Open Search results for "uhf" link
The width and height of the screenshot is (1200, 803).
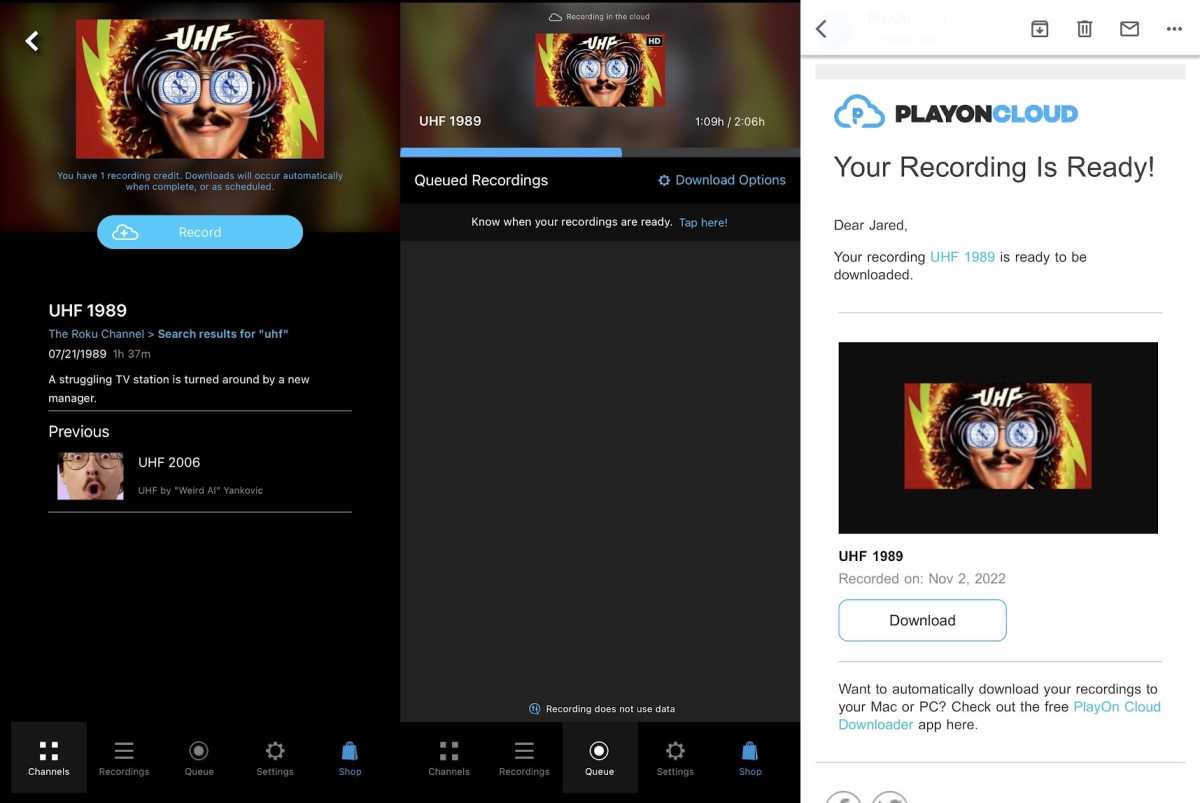(x=223, y=334)
